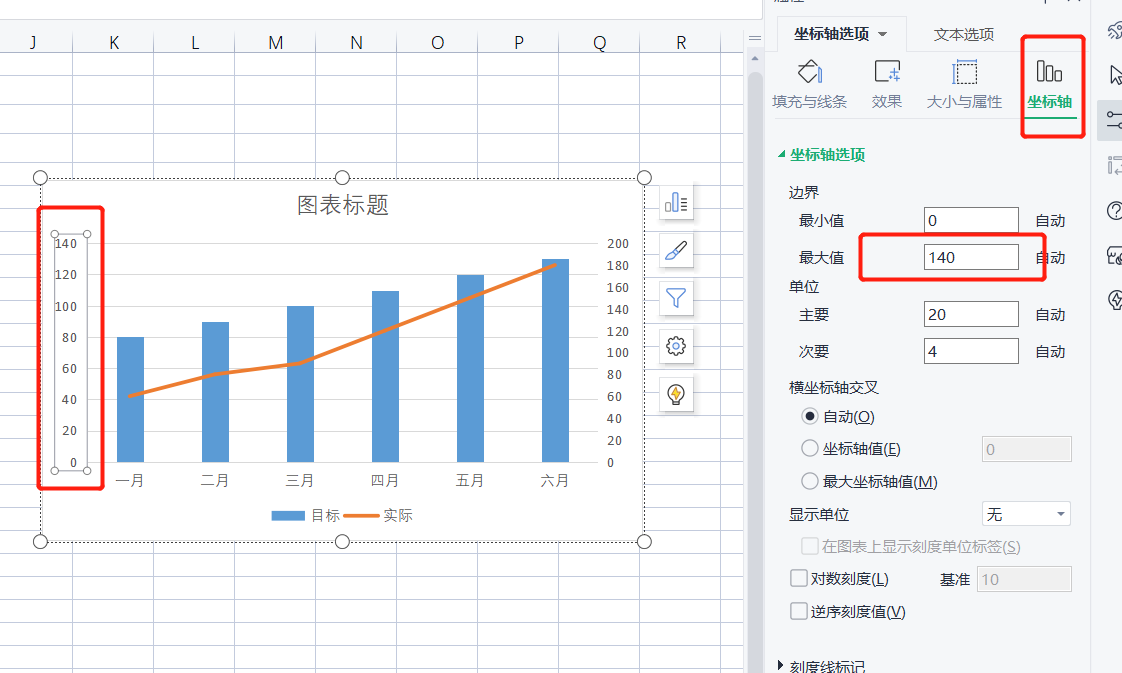
Task: Click the chart filter funnel button
Action: point(676,298)
